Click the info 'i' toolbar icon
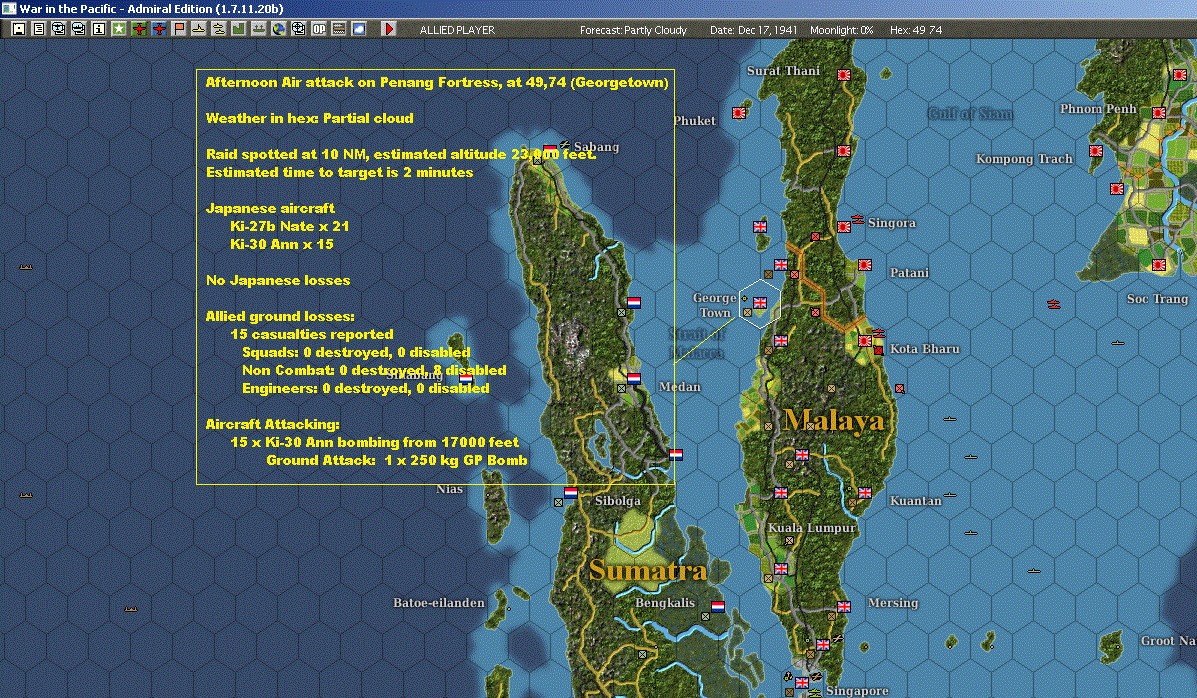This screenshot has height=698, width=1197. click(x=98, y=29)
